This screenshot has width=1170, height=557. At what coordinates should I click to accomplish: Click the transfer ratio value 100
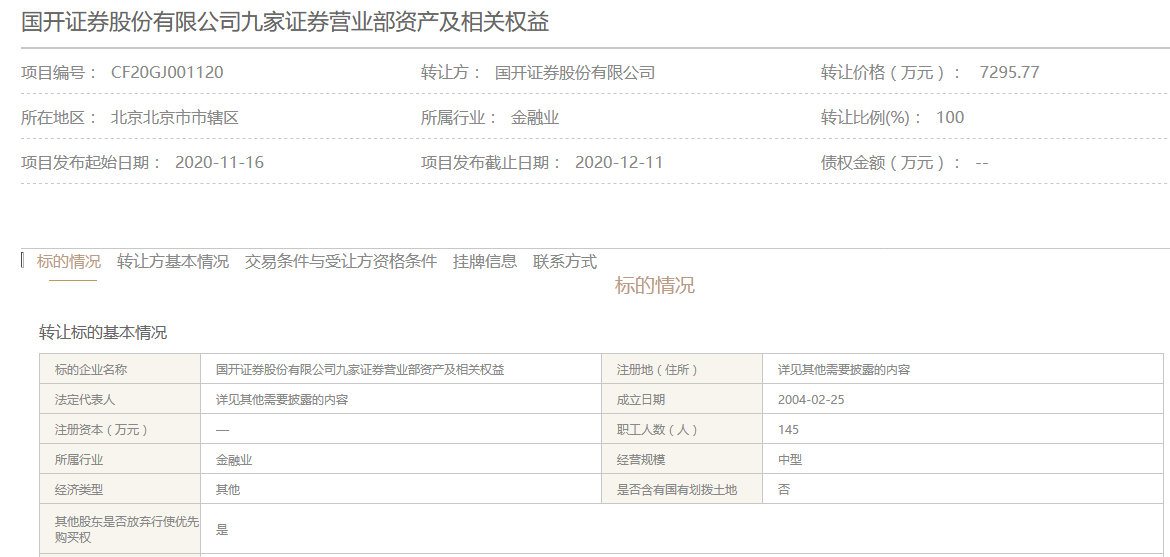pos(950,118)
